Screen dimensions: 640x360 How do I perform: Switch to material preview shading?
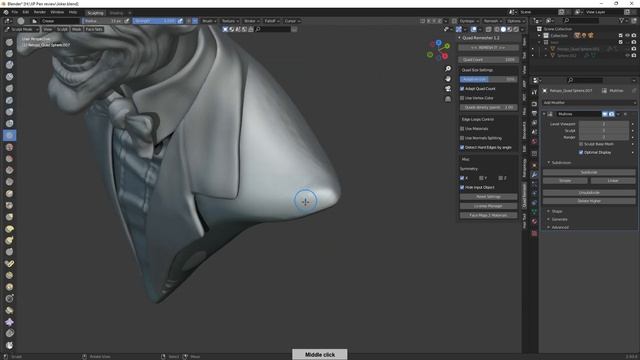pos(509,29)
